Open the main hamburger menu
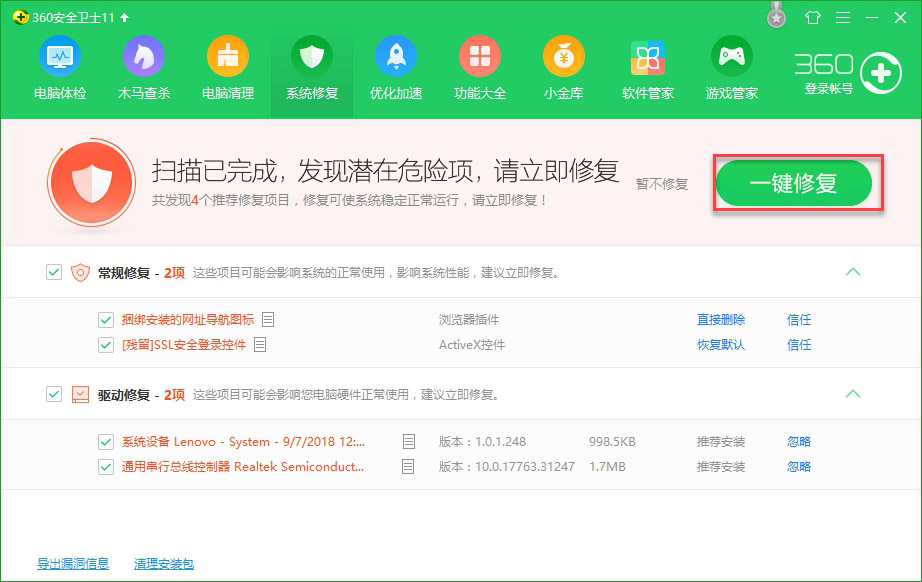 tap(843, 18)
